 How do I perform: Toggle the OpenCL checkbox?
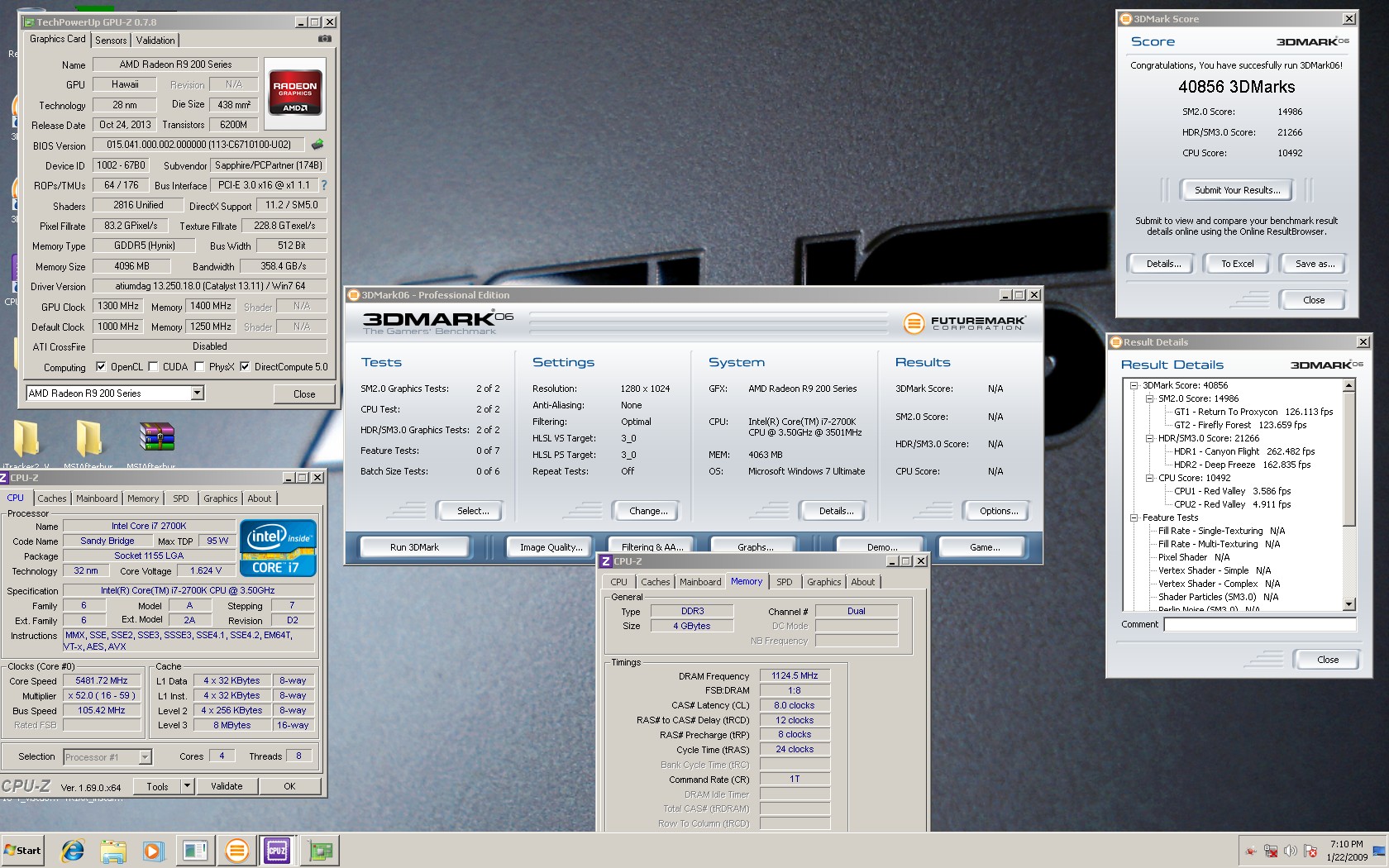pyautogui.click(x=101, y=367)
